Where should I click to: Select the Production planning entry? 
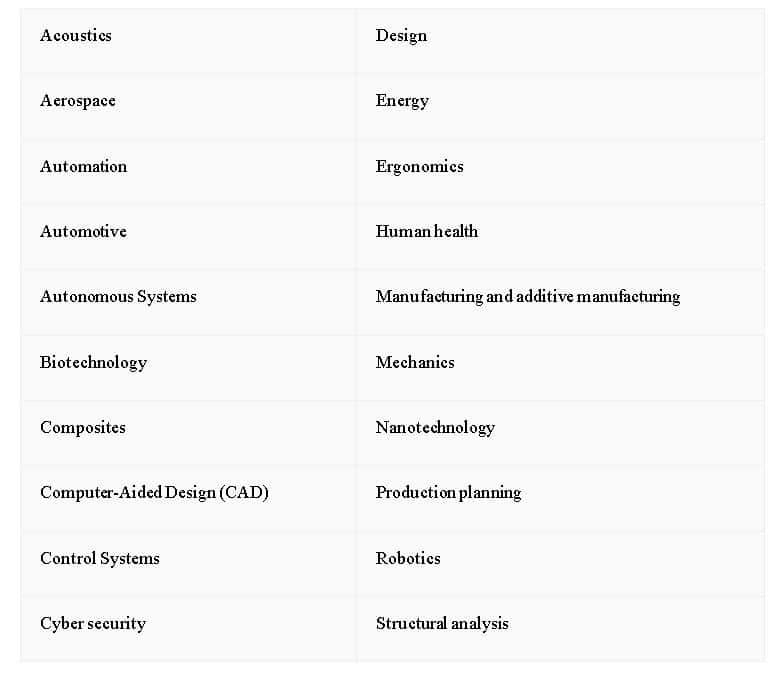pos(448,493)
